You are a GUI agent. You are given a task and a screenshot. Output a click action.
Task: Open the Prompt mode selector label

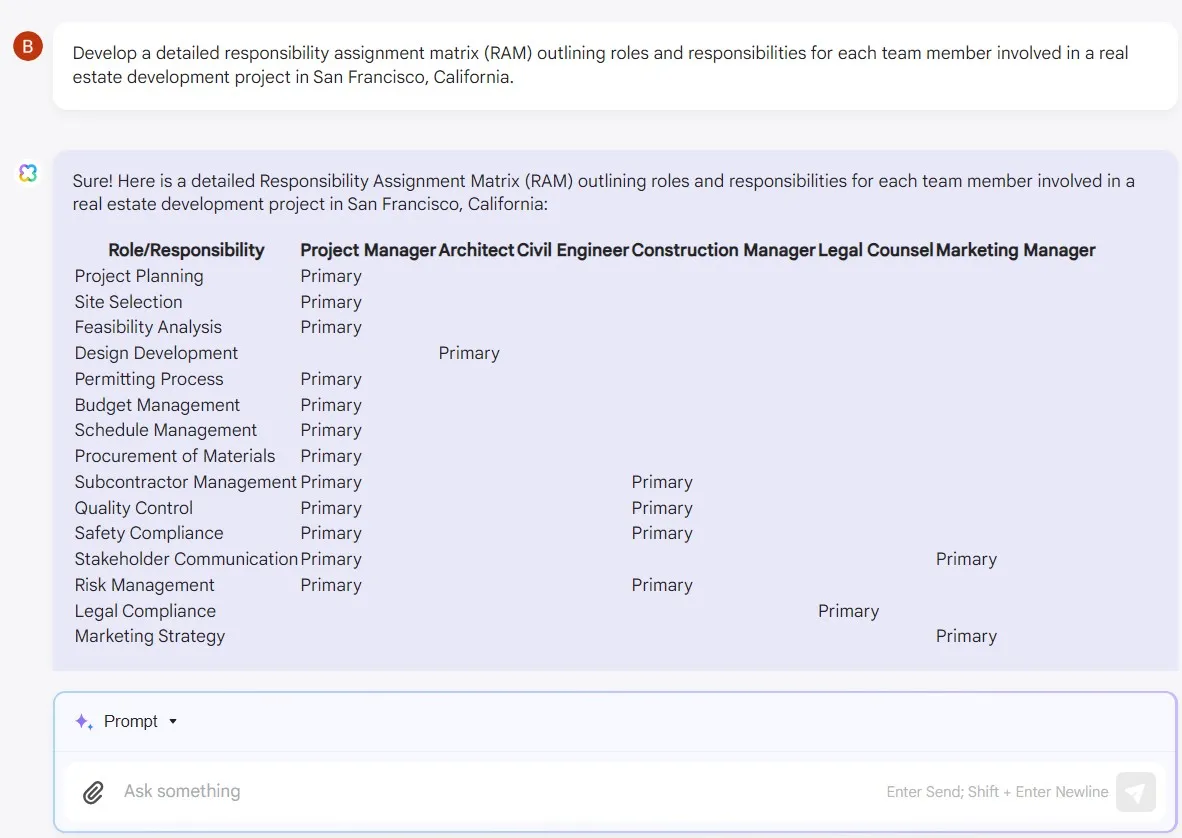pos(131,721)
